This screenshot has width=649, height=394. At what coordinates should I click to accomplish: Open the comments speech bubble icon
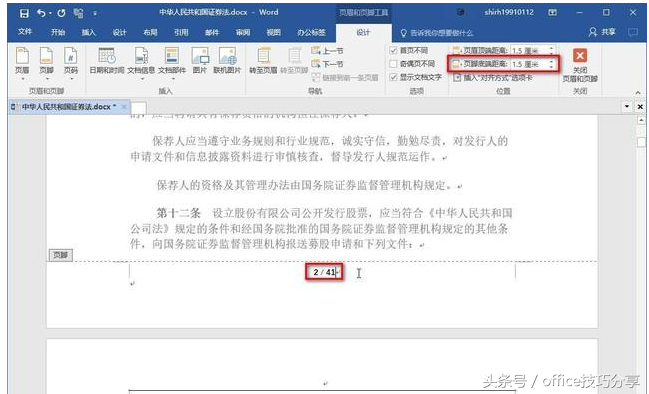point(632,32)
